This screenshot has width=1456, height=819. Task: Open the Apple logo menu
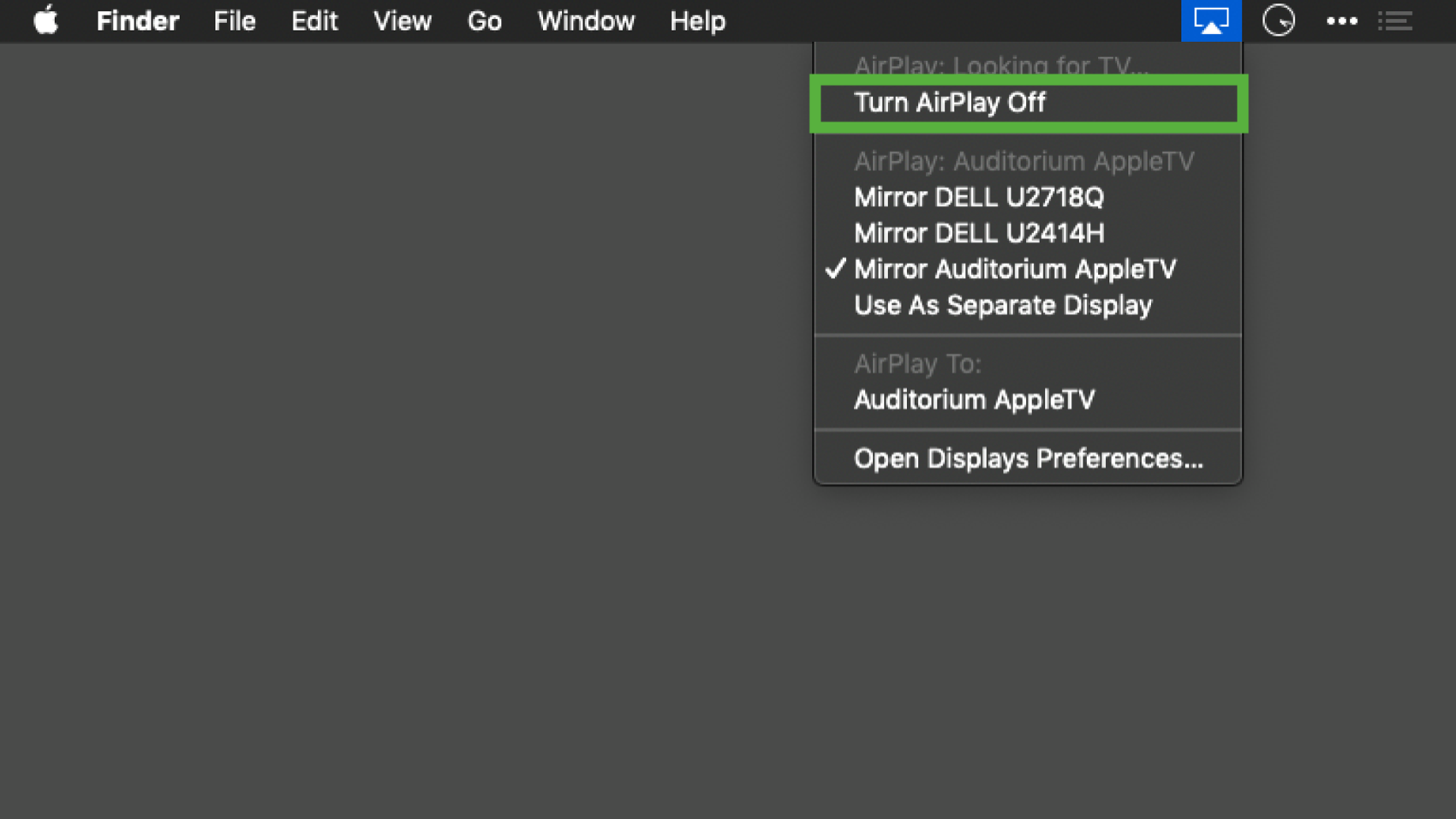pyautogui.click(x=45, y=21)
